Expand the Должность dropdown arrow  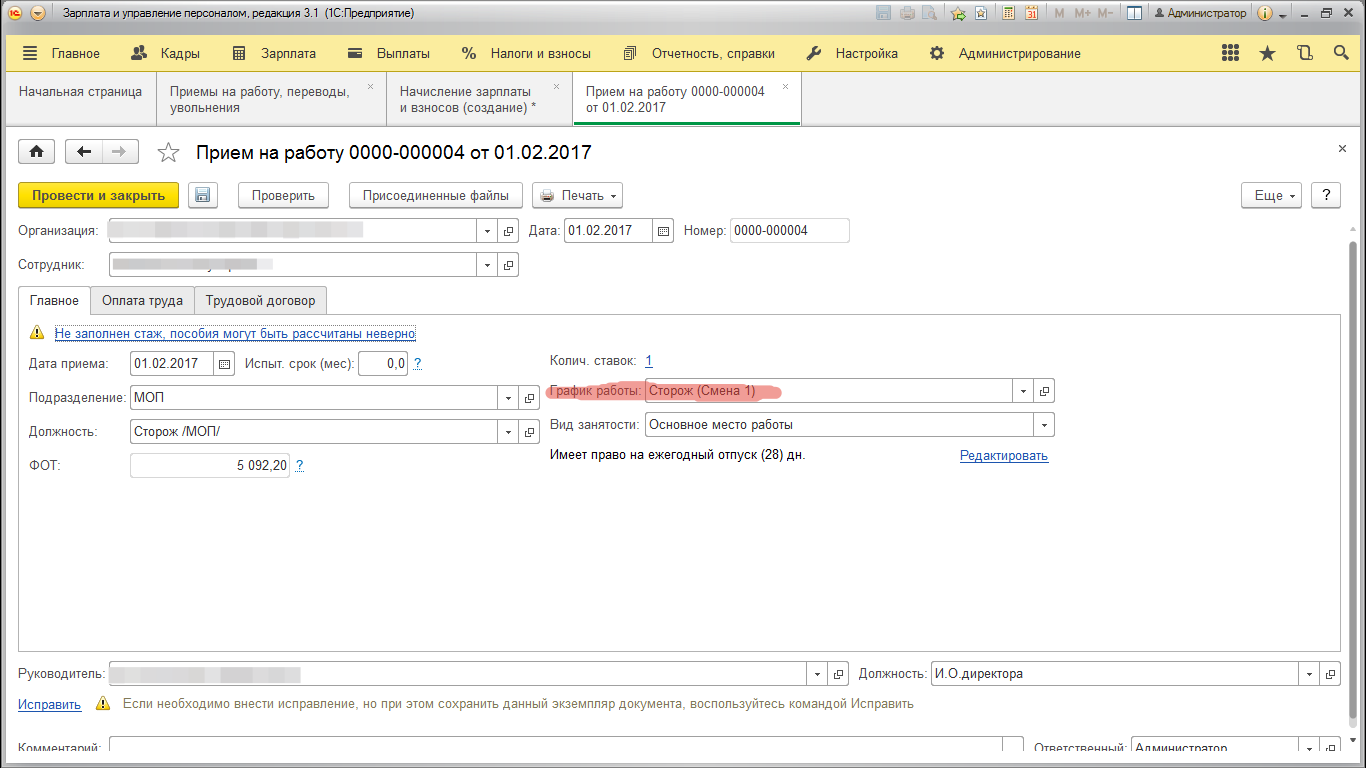coord(508,432)
